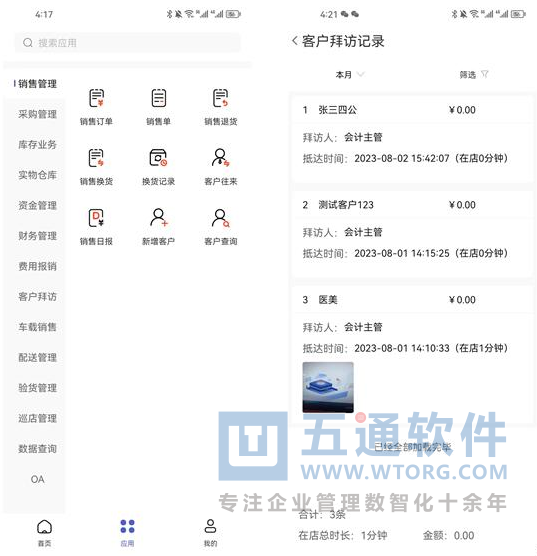Switch to the 首页 bottom tab

point(45,532)
